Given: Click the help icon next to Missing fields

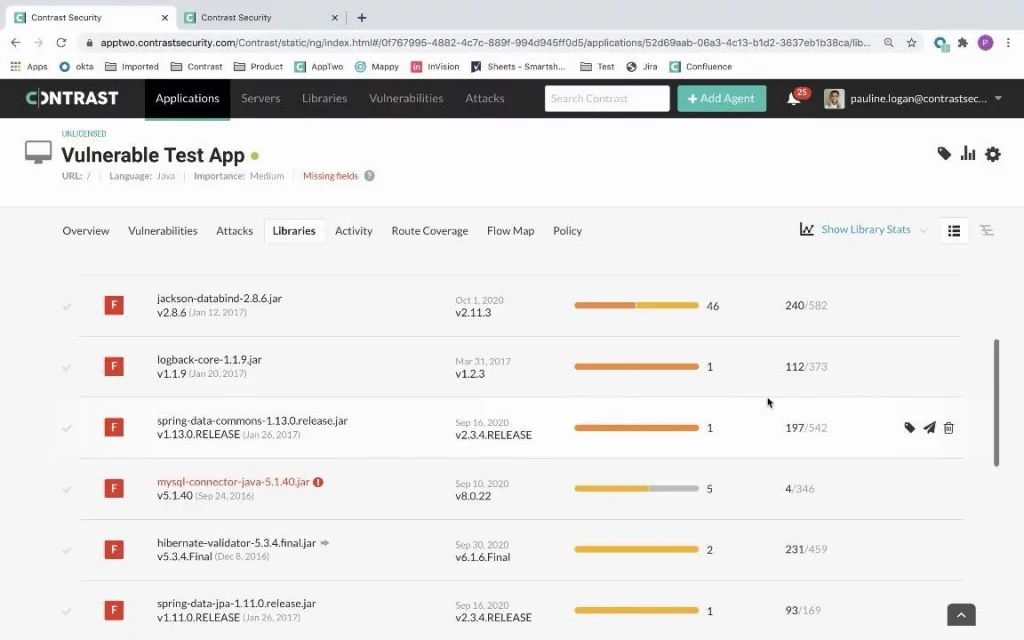Looking at the screenshot, I should coord(369,176).
